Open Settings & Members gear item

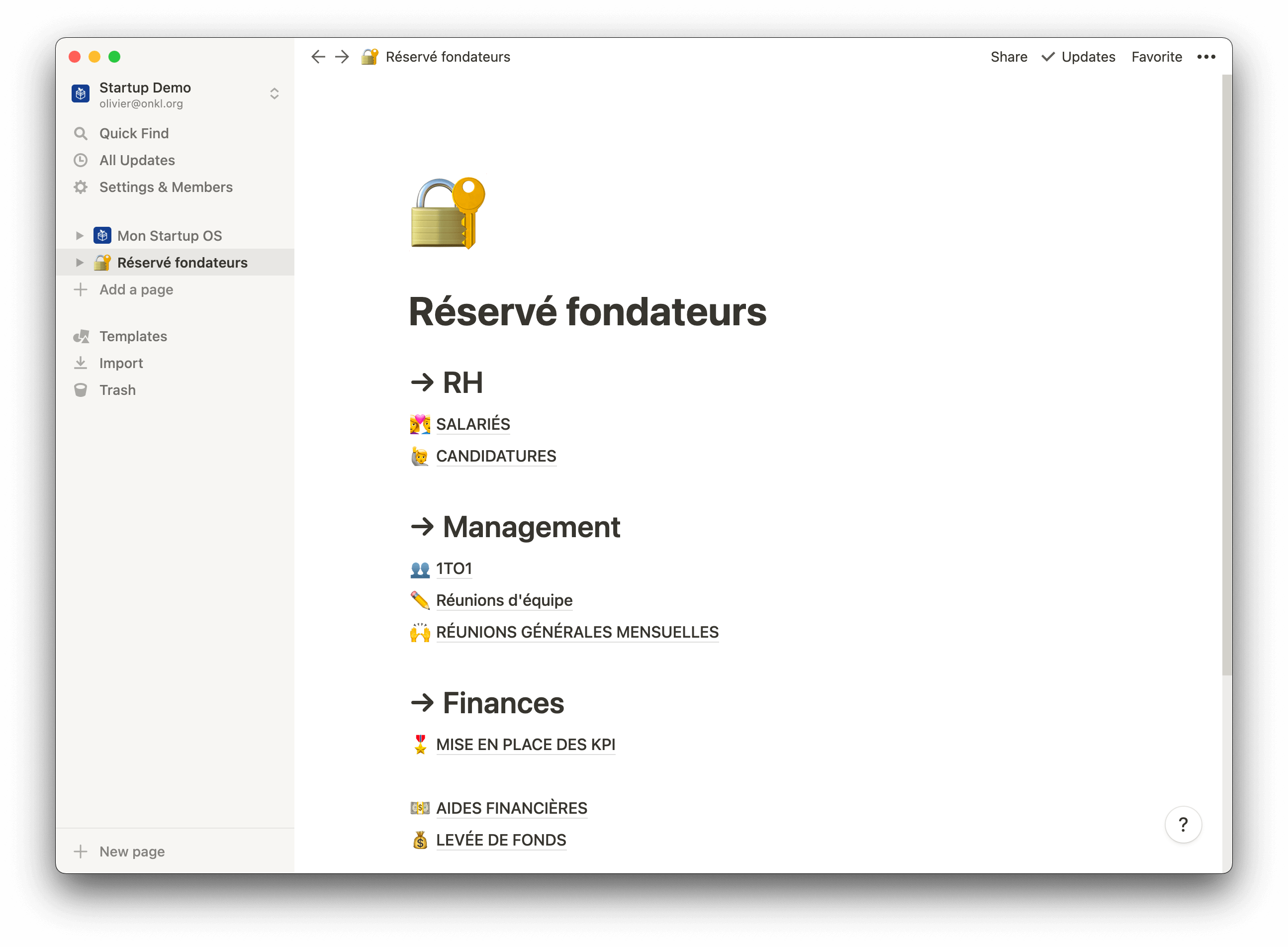pos(165,188)
